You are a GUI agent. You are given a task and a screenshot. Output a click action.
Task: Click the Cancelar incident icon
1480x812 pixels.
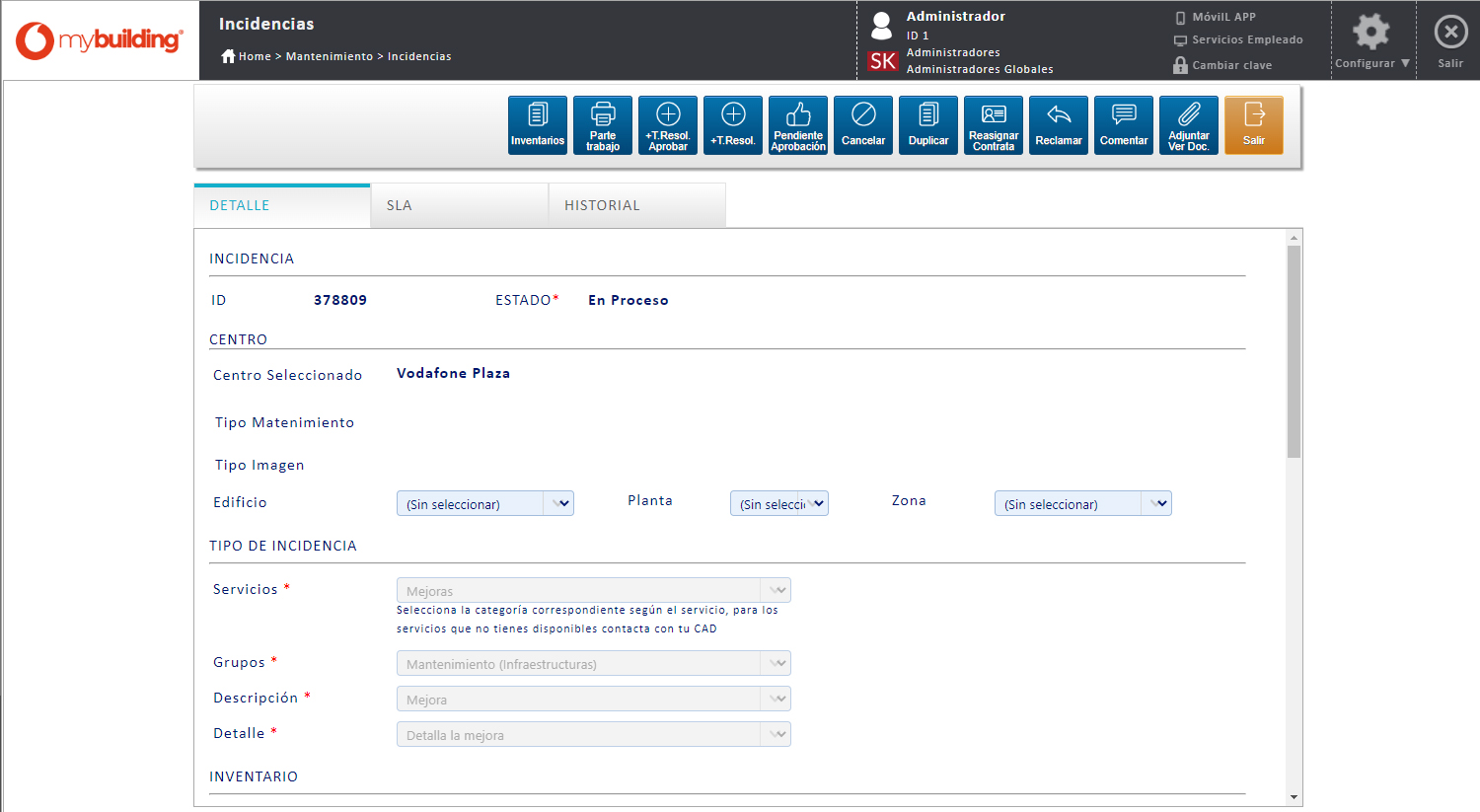tap(863, 125)
